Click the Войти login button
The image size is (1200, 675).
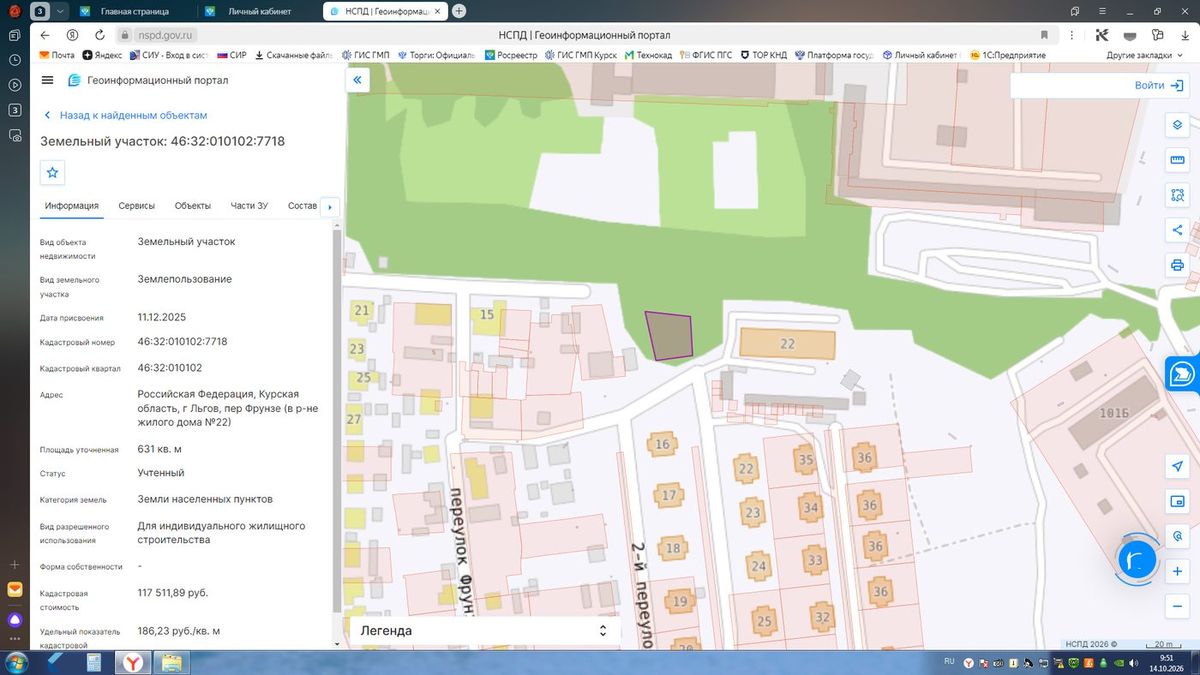[x=1159, y=86]
